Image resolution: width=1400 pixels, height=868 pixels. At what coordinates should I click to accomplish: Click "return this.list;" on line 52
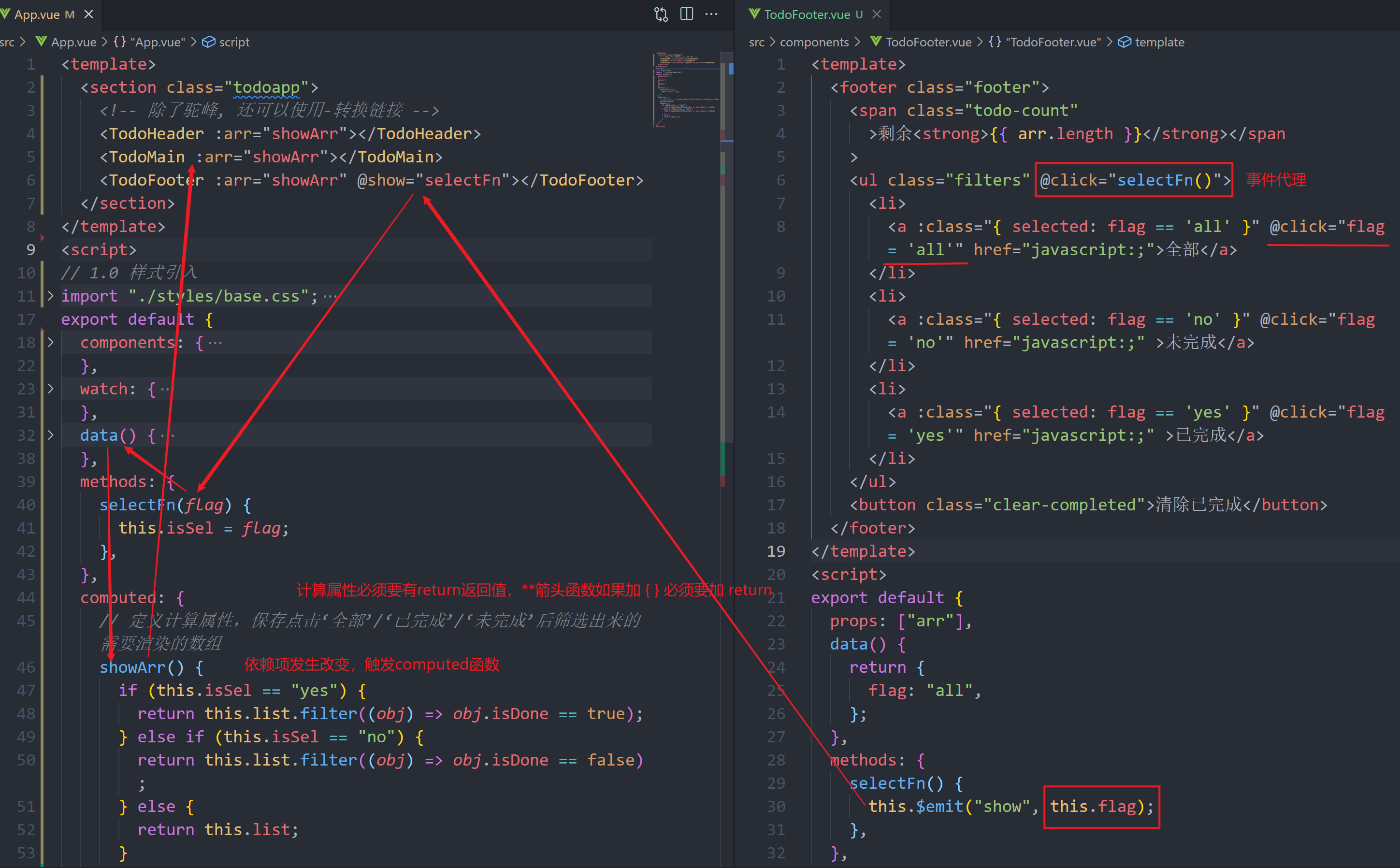(x=218, y=829)
